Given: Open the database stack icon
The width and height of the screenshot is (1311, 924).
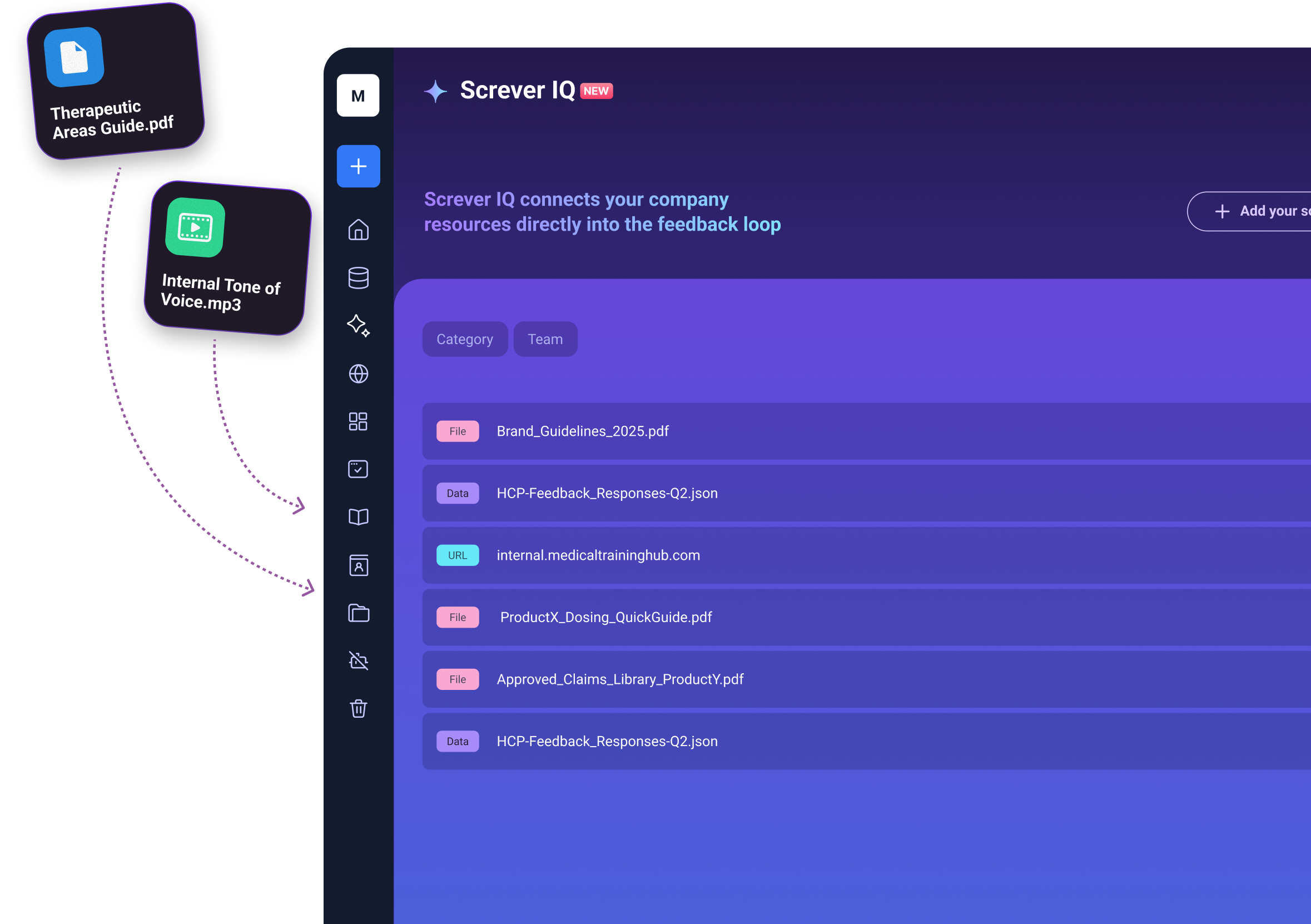Looking at the screenshot, I should [x=358, y=277].
